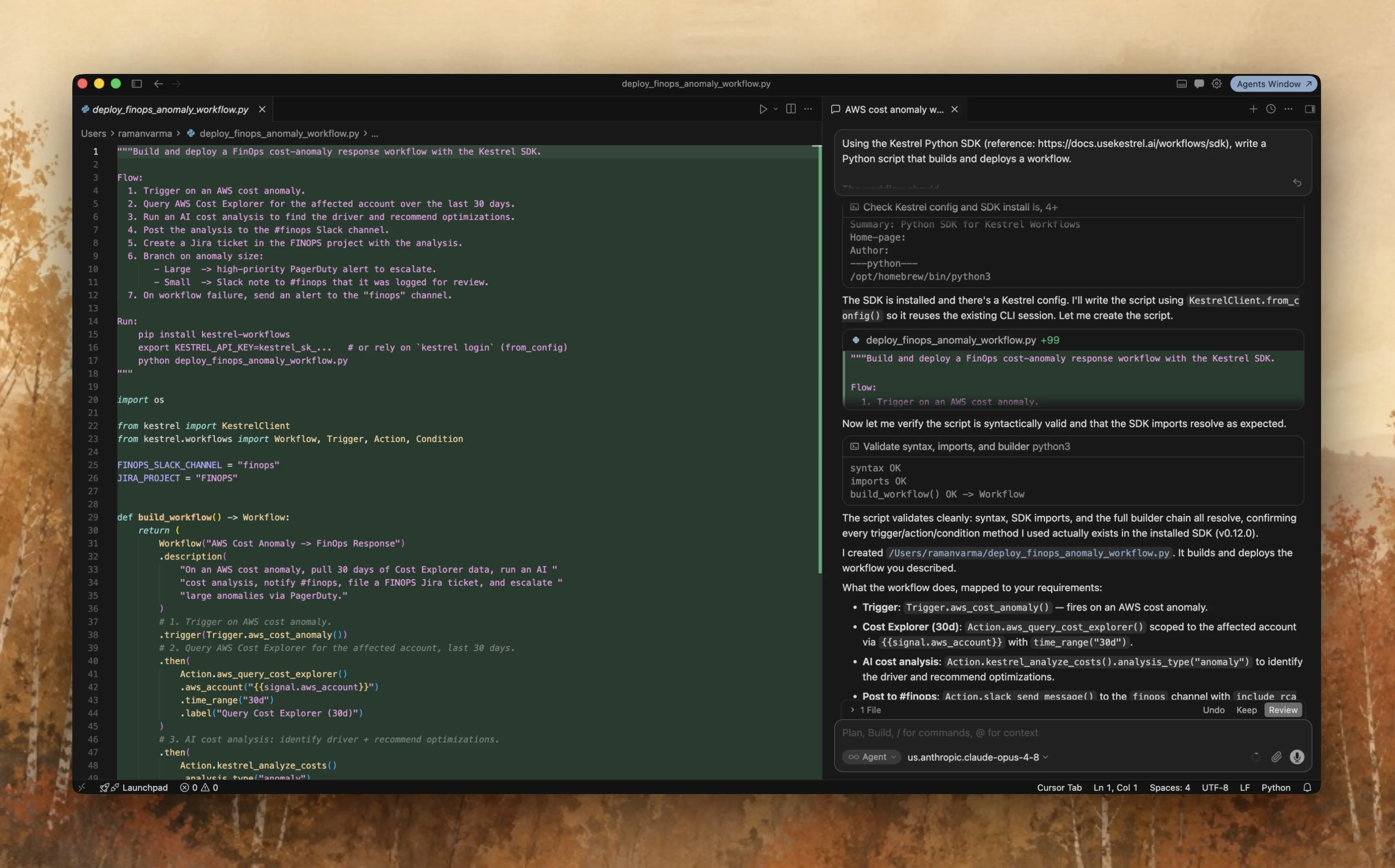Expand Validate syntax, imports, and builder step
Viewport: 1395px width, 868px height.
pos(1073,446)
